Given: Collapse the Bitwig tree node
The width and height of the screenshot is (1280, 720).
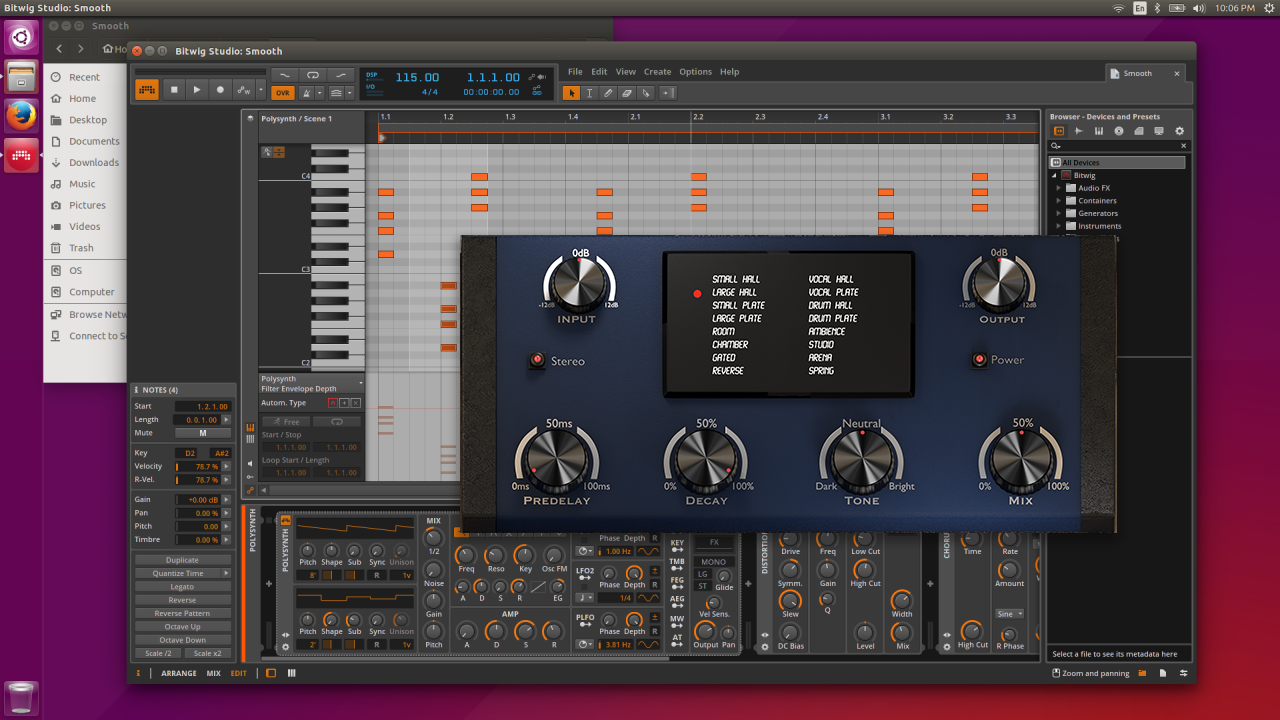Looking at the screenshot, I should point(1054,175).
